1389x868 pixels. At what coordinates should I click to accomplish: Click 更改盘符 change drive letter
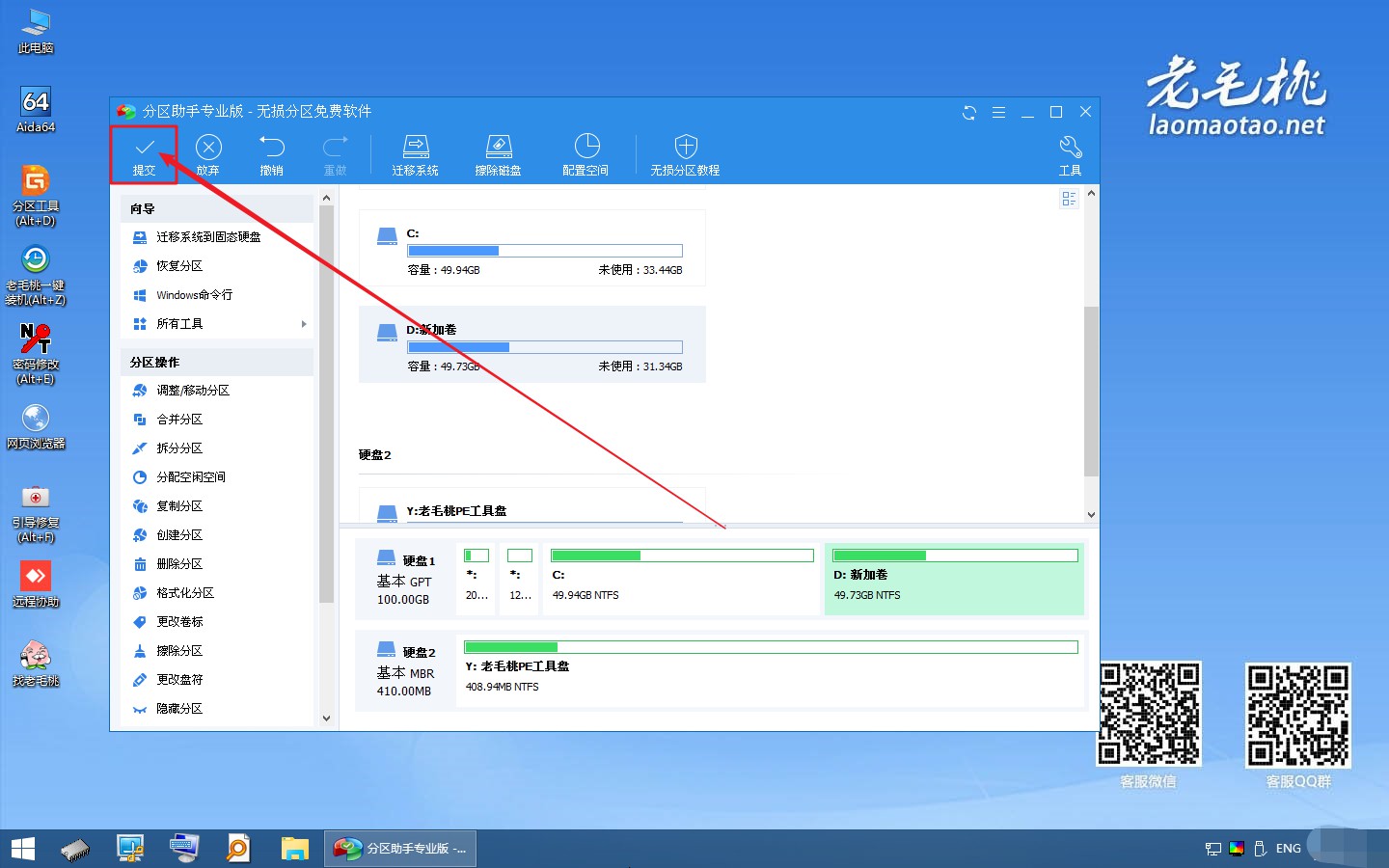coord(179,680)
